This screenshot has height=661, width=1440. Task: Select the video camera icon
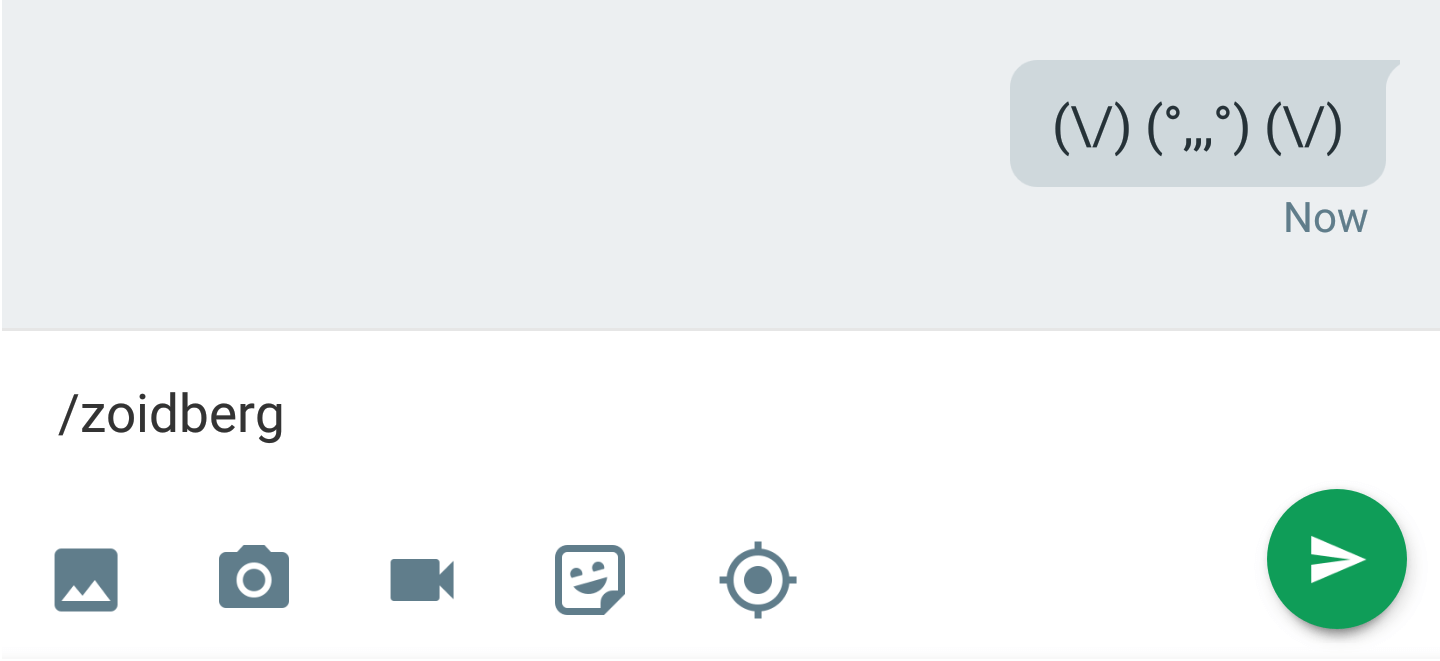[422, 580]
